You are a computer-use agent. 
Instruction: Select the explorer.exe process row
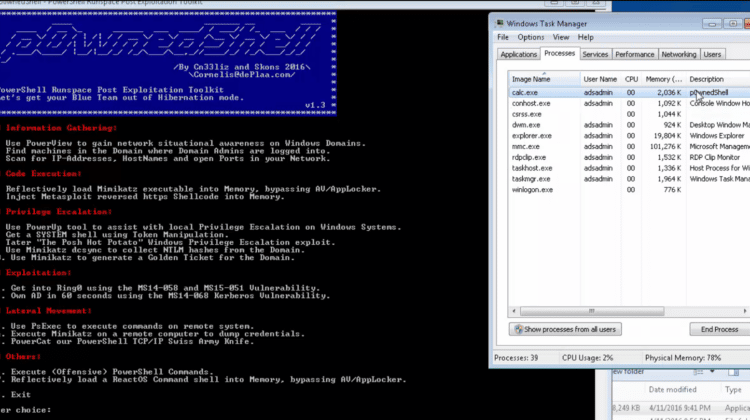(629, 136)
